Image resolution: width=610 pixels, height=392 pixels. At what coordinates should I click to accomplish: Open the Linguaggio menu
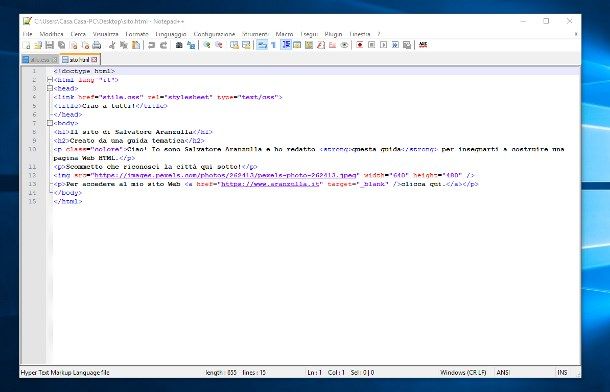click(171, 34)
